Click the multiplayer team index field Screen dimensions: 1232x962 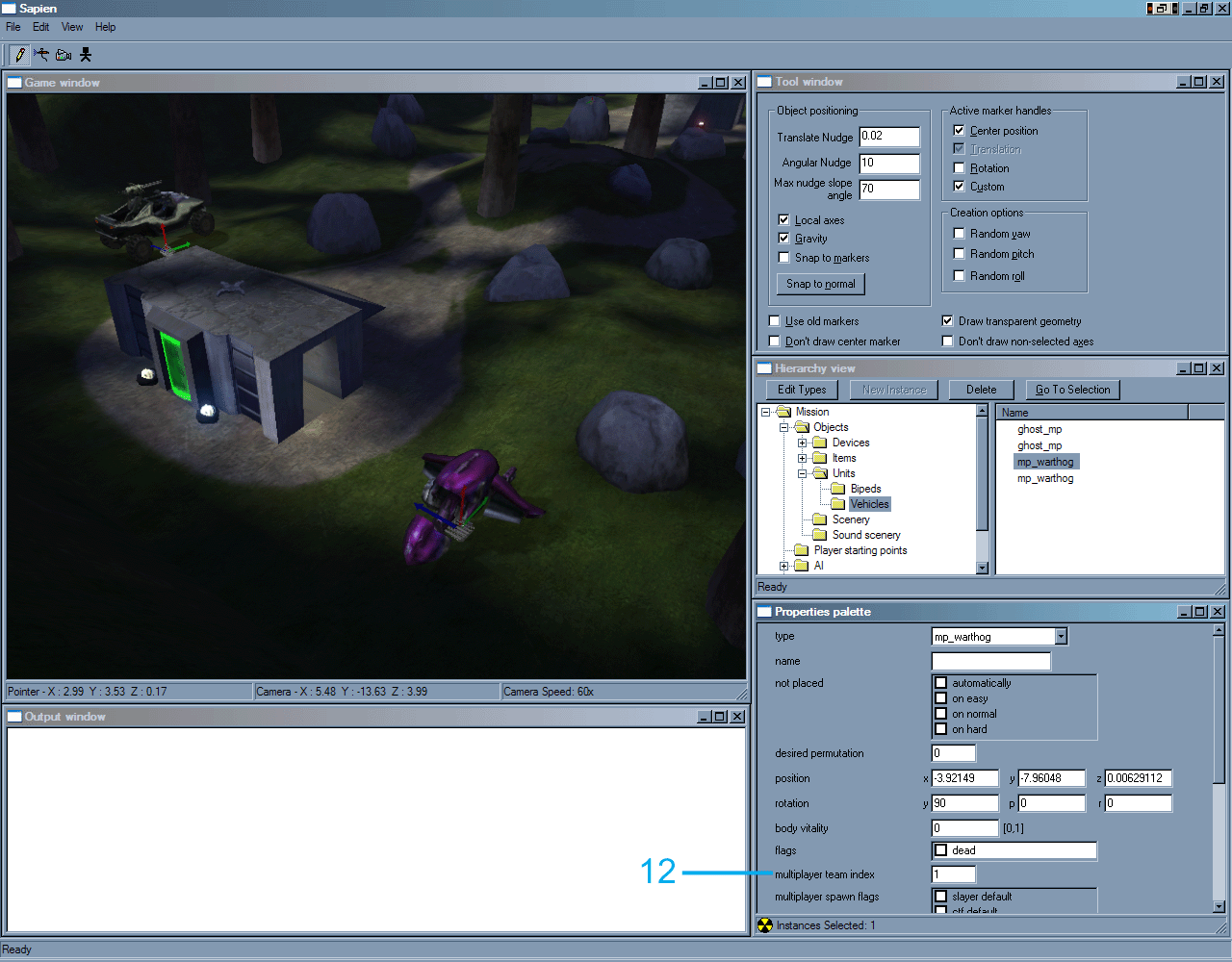pyautogui.click(x=954, y=874)
